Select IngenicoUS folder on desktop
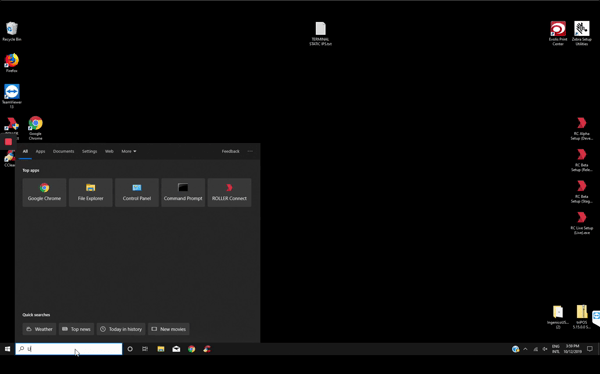Viewport: 600px width, 374px height. [x=558, y=317]
